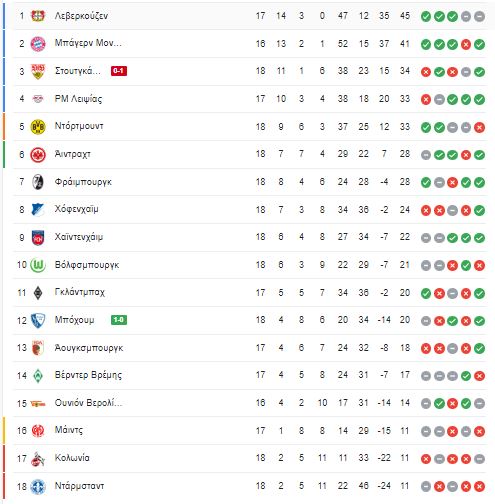Click the Bayer Leverkusen club crest

click(x=38, y=16)
